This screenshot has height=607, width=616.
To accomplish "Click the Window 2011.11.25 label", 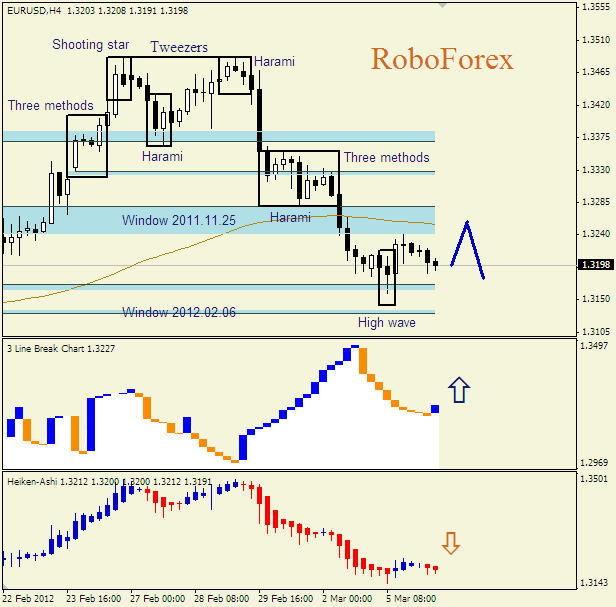I will pyautogui.click(x=179, y=220).
